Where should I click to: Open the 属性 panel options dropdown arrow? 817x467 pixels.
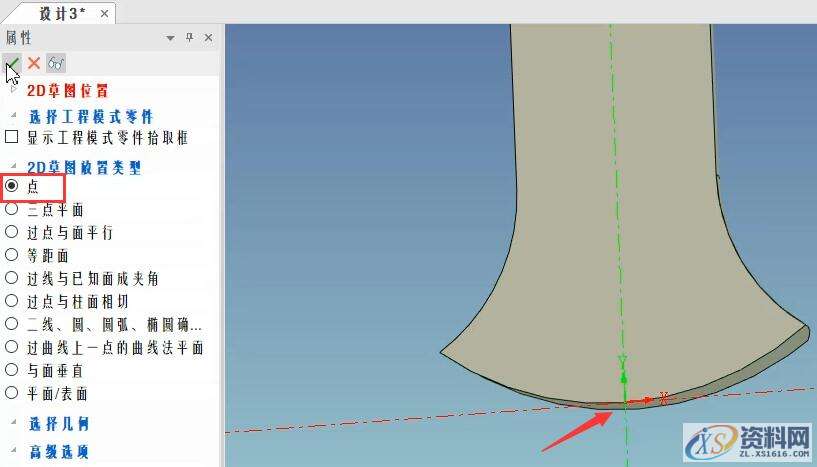point(170,38)
